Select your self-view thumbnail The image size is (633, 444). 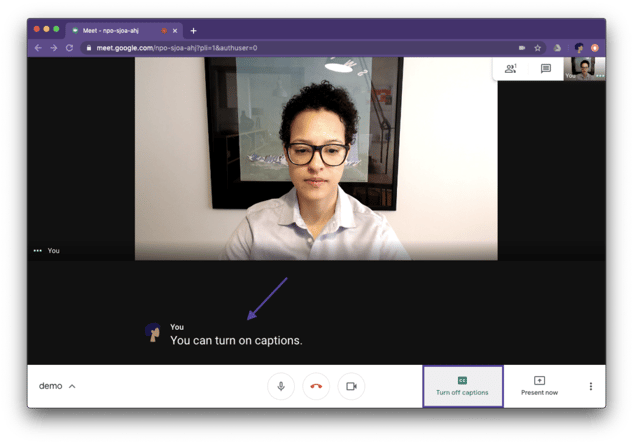tap(585, 69)
